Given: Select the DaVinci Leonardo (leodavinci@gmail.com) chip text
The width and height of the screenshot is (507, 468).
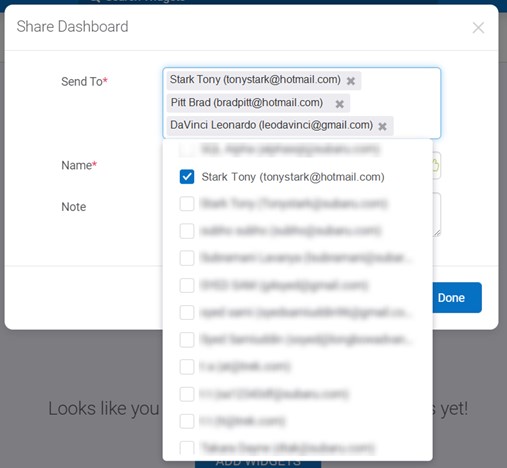Looking at the screenshot, I should 271,125.
